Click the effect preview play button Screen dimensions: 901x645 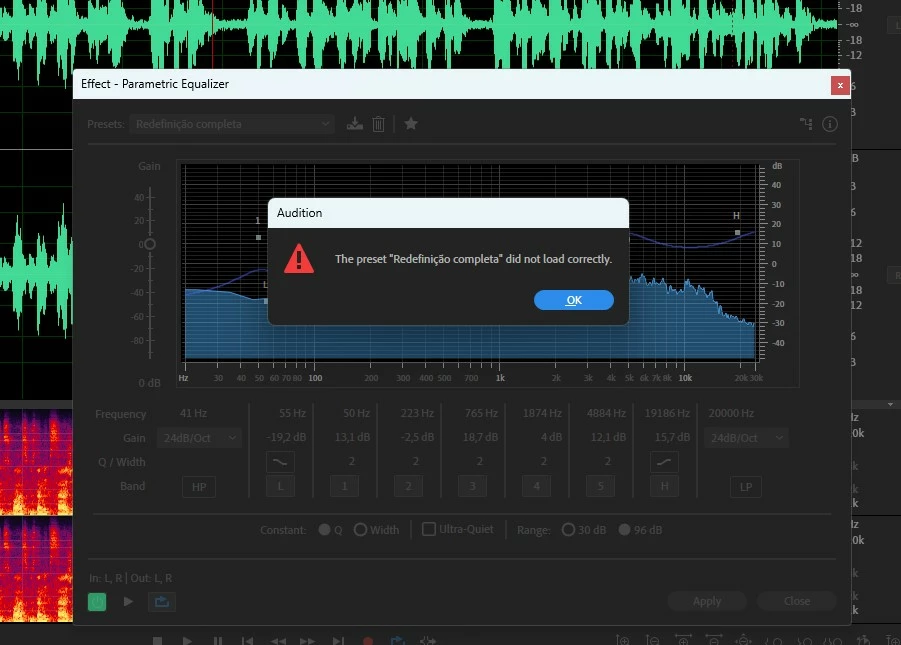point(128,601)
